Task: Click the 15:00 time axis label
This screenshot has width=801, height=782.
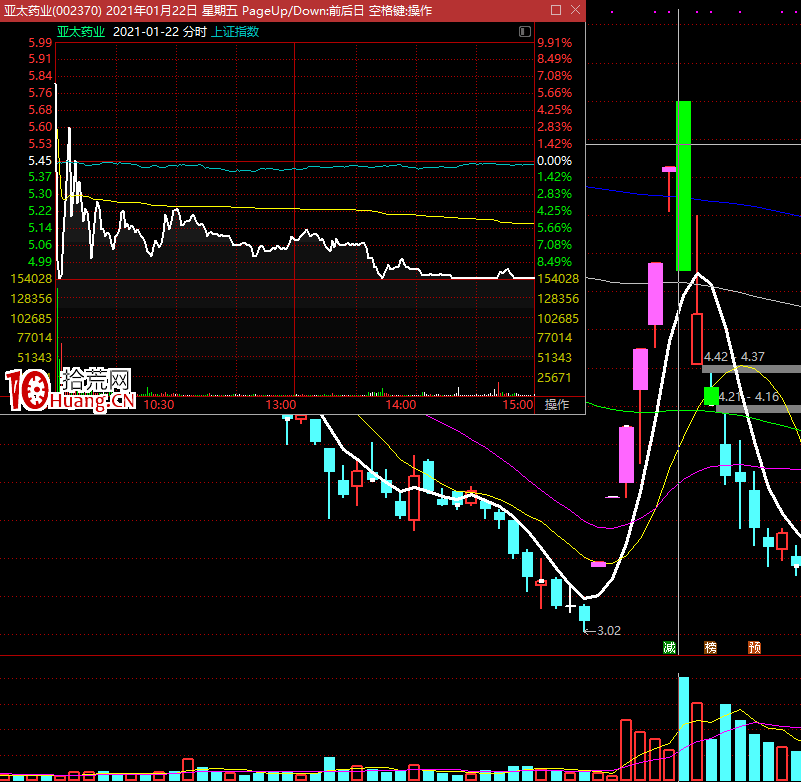Action: (x=518, y=405)
